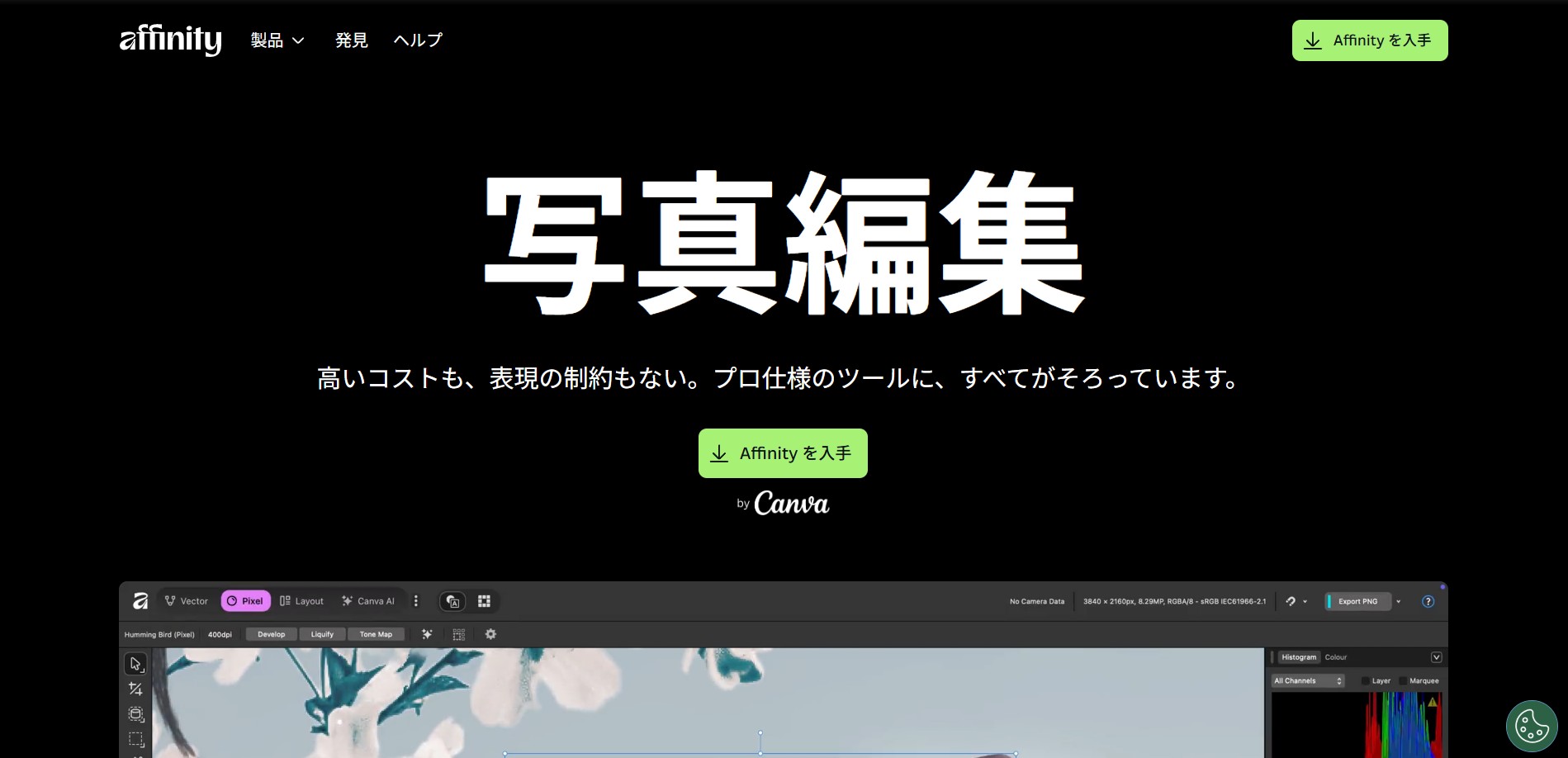Click the hero Affinity を入手 download button
The image size is (1568, 758).
pos(783,453)
